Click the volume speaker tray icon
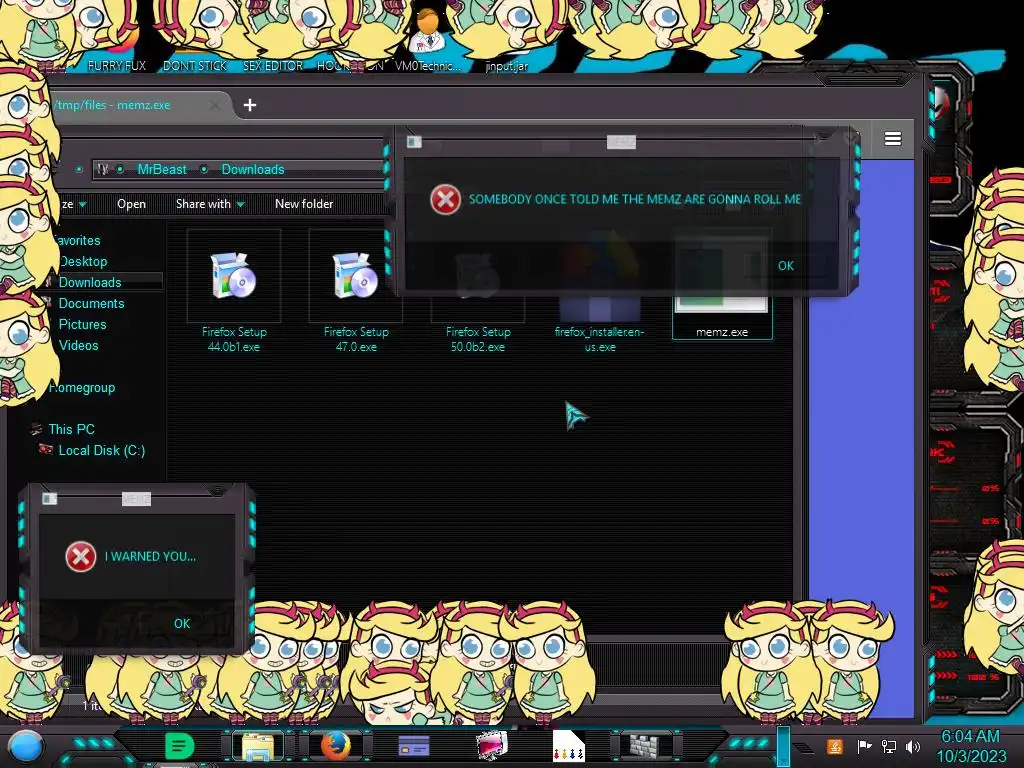This screenshot has width=1024, height=768. 912,746
